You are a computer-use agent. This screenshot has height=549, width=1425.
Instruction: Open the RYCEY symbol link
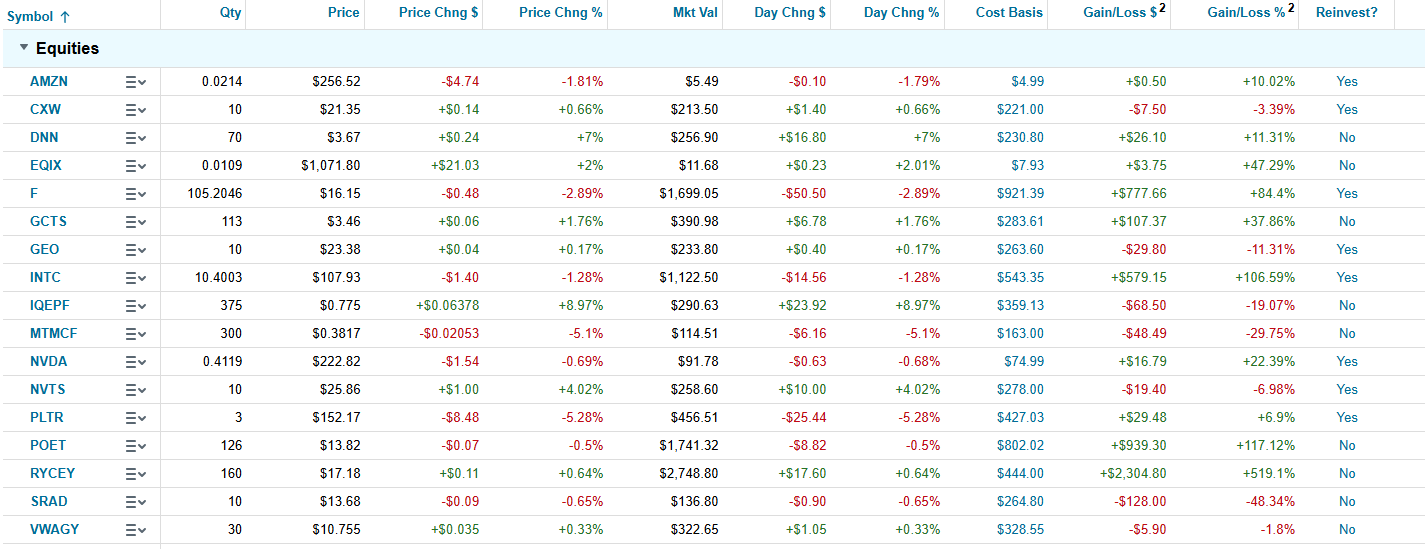pyautogui.click(x=52, y=474)
